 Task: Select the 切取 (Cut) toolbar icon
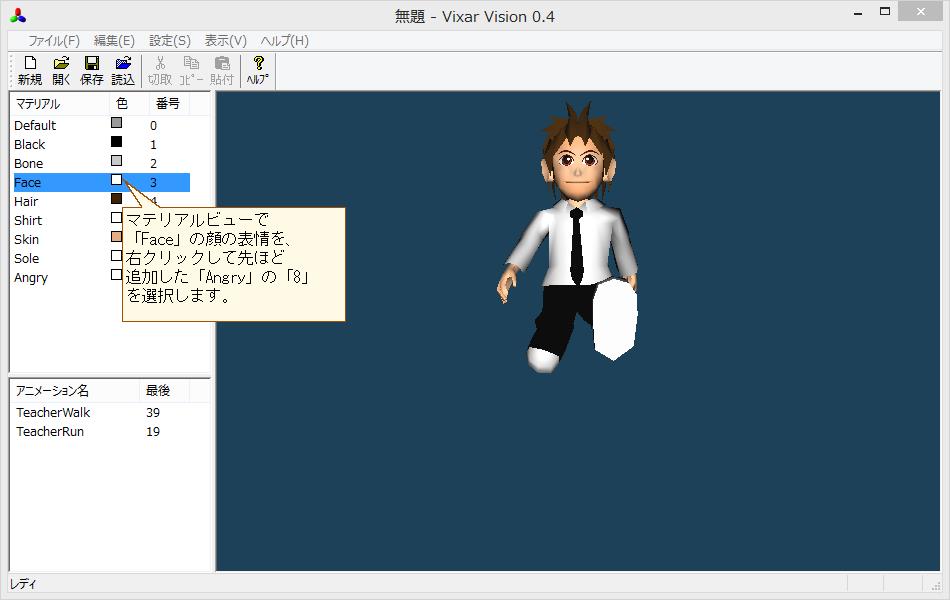coord(160,69)
